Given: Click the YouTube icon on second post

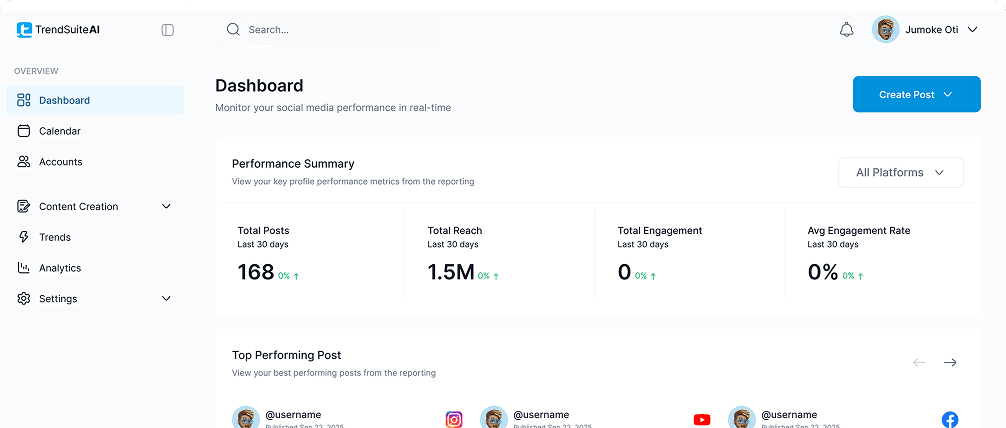Looking at the screenshot, I should tap(702, 419).
